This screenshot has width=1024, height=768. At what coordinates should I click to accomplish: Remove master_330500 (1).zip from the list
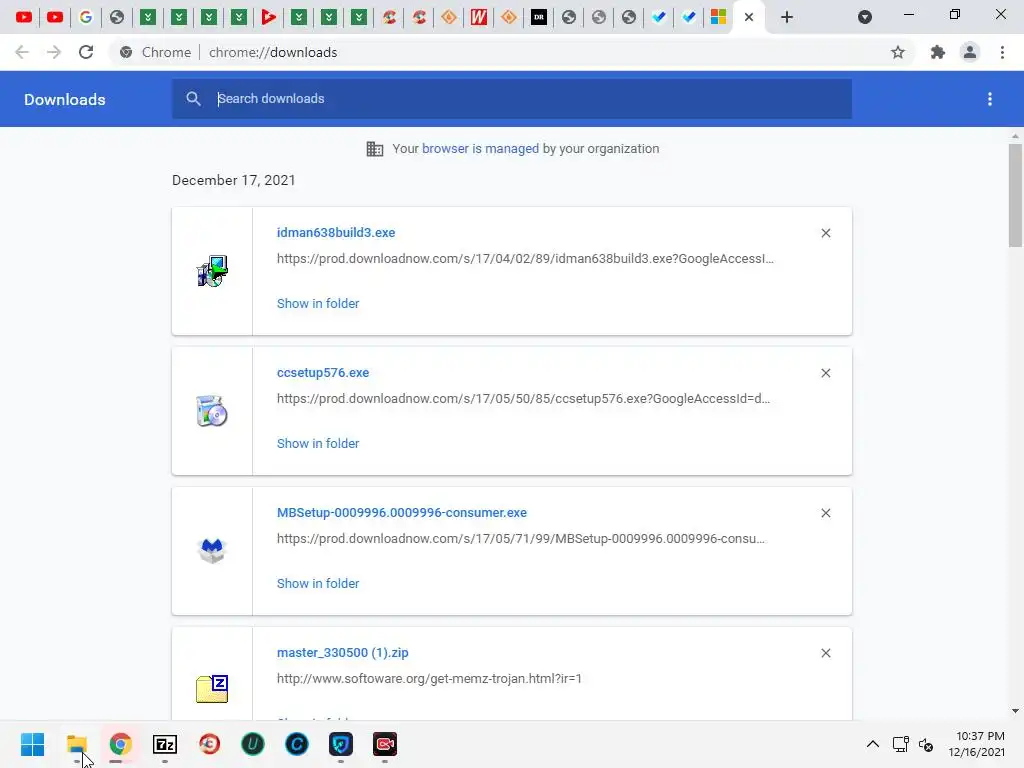click(x=825, y=653)
